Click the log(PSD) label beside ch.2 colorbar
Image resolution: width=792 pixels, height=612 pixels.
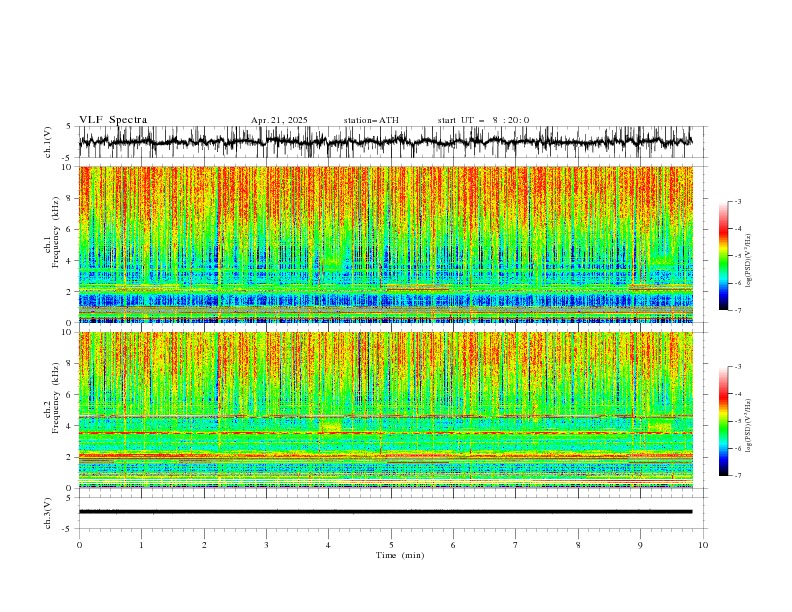[x=748, y=426]
